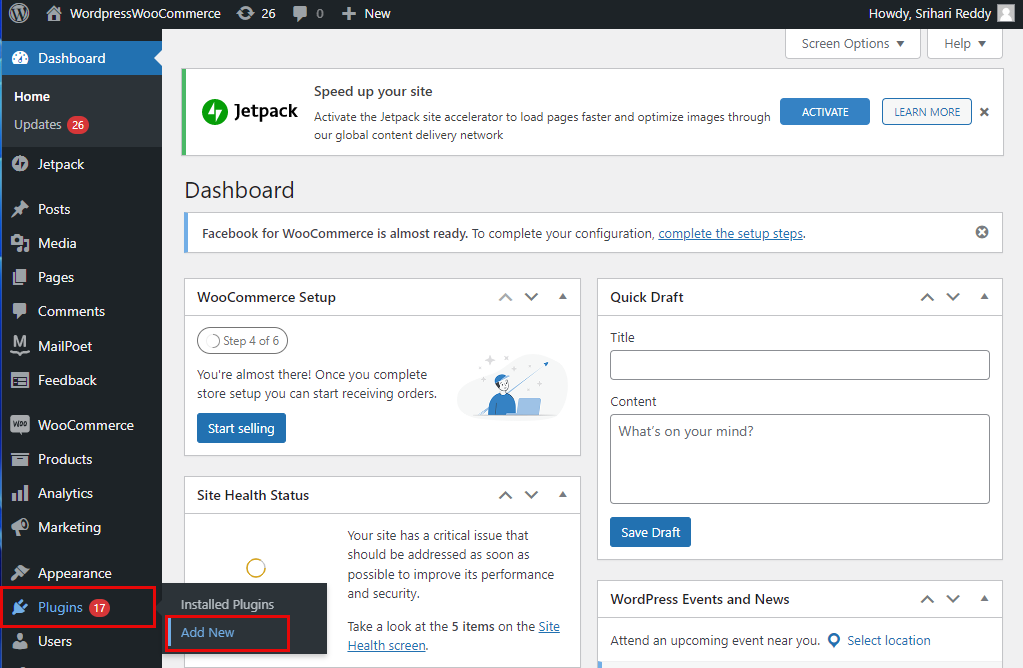Select Installed Plugins from the submenu

click(x=227, y=605)
